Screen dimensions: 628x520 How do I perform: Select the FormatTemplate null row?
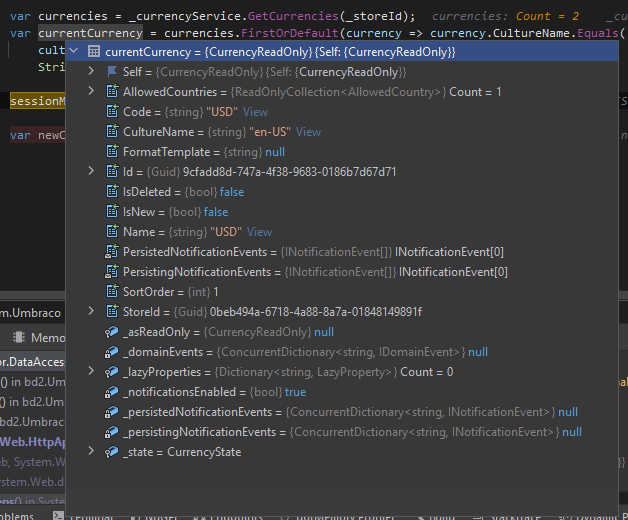pyautogui.click(x=342, y=152)
